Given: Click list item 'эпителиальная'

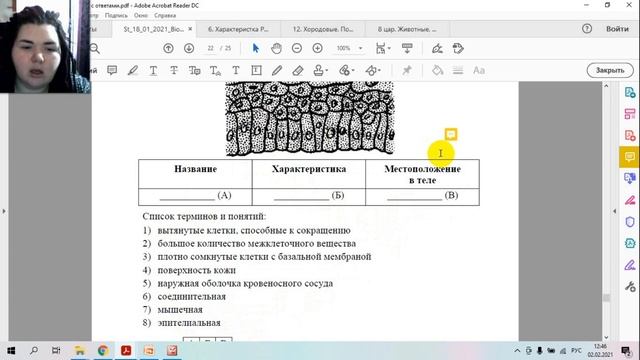Looking at the screenshot, I should pyautogui.click(x=189, y=322).
